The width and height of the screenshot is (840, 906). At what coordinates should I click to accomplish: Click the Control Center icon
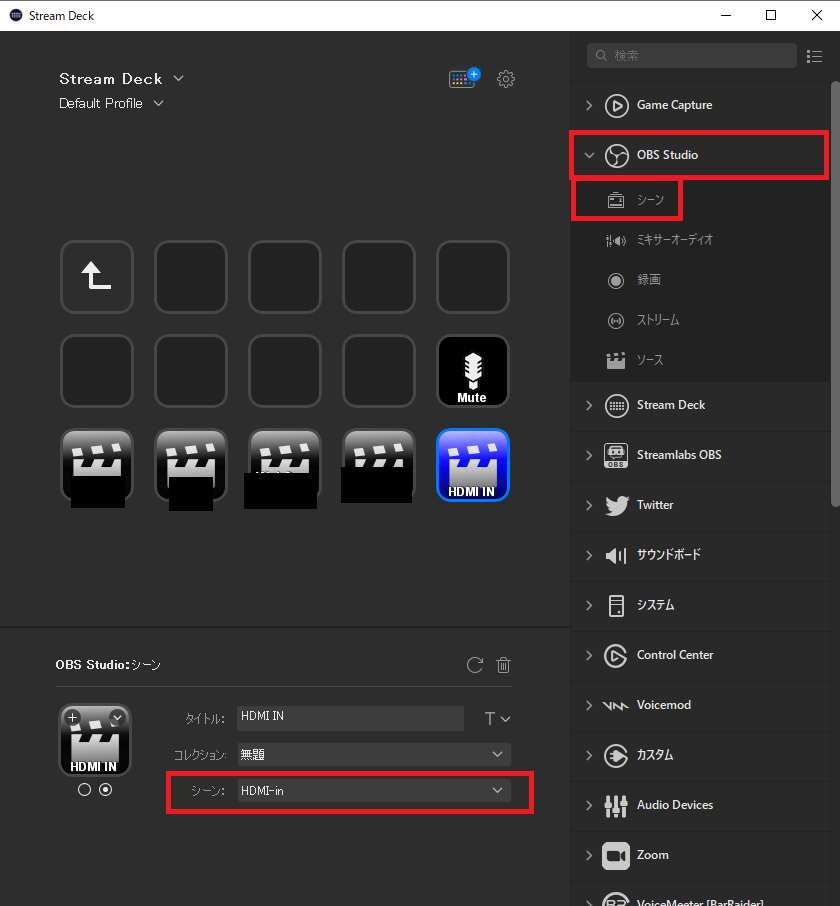616,656
